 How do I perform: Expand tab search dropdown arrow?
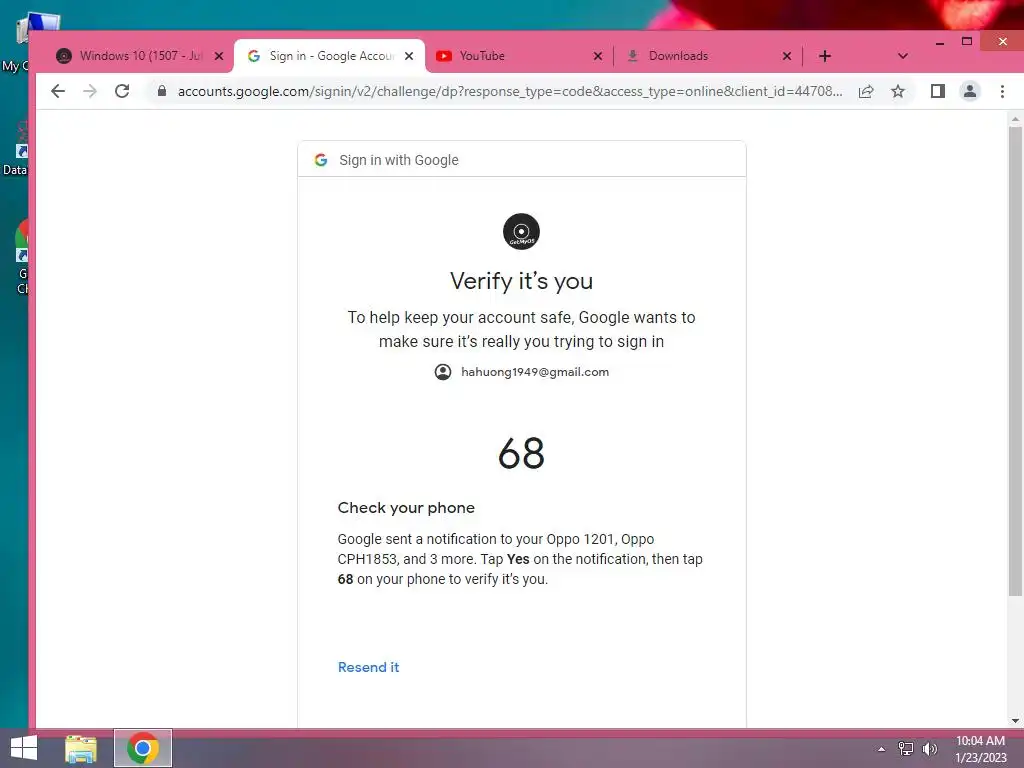click(903, 56)
